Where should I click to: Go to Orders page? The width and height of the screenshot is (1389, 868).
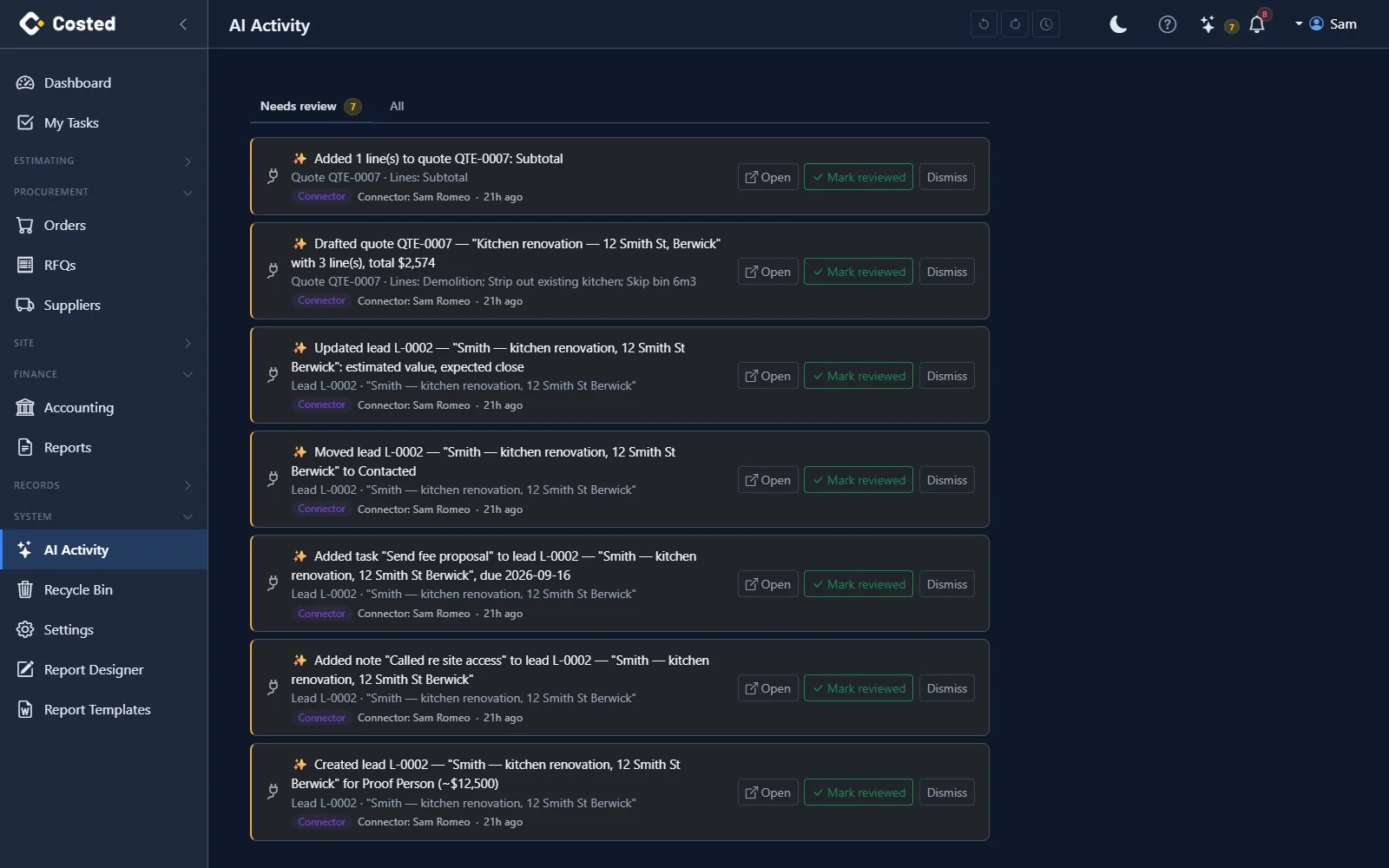pos(103,225)
